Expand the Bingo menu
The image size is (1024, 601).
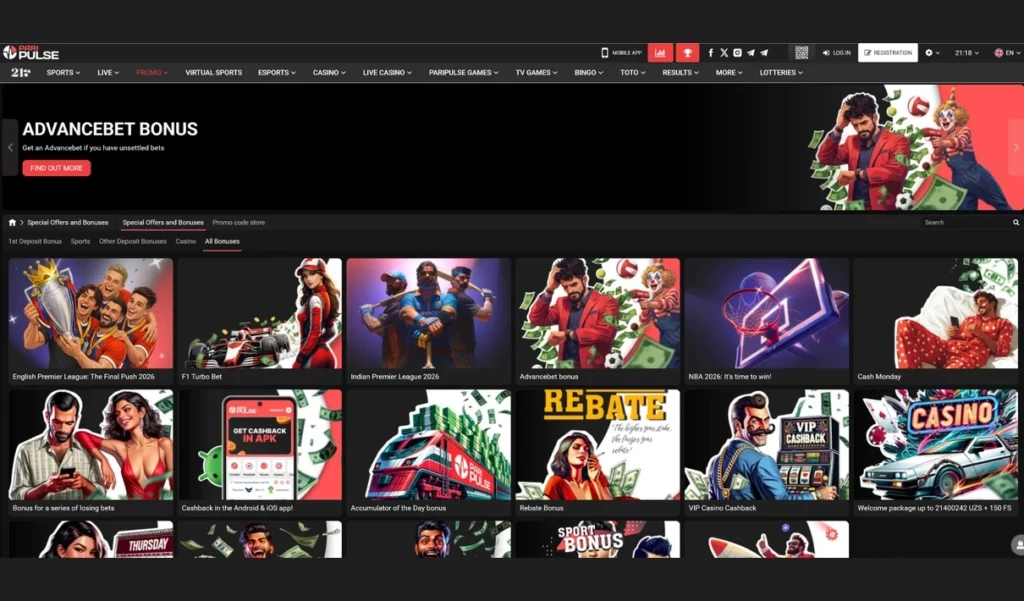(x=589, y=73)
